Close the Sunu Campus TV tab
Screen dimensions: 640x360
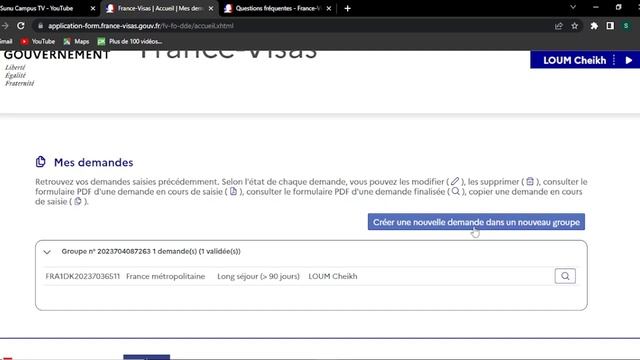pos(93,8)
